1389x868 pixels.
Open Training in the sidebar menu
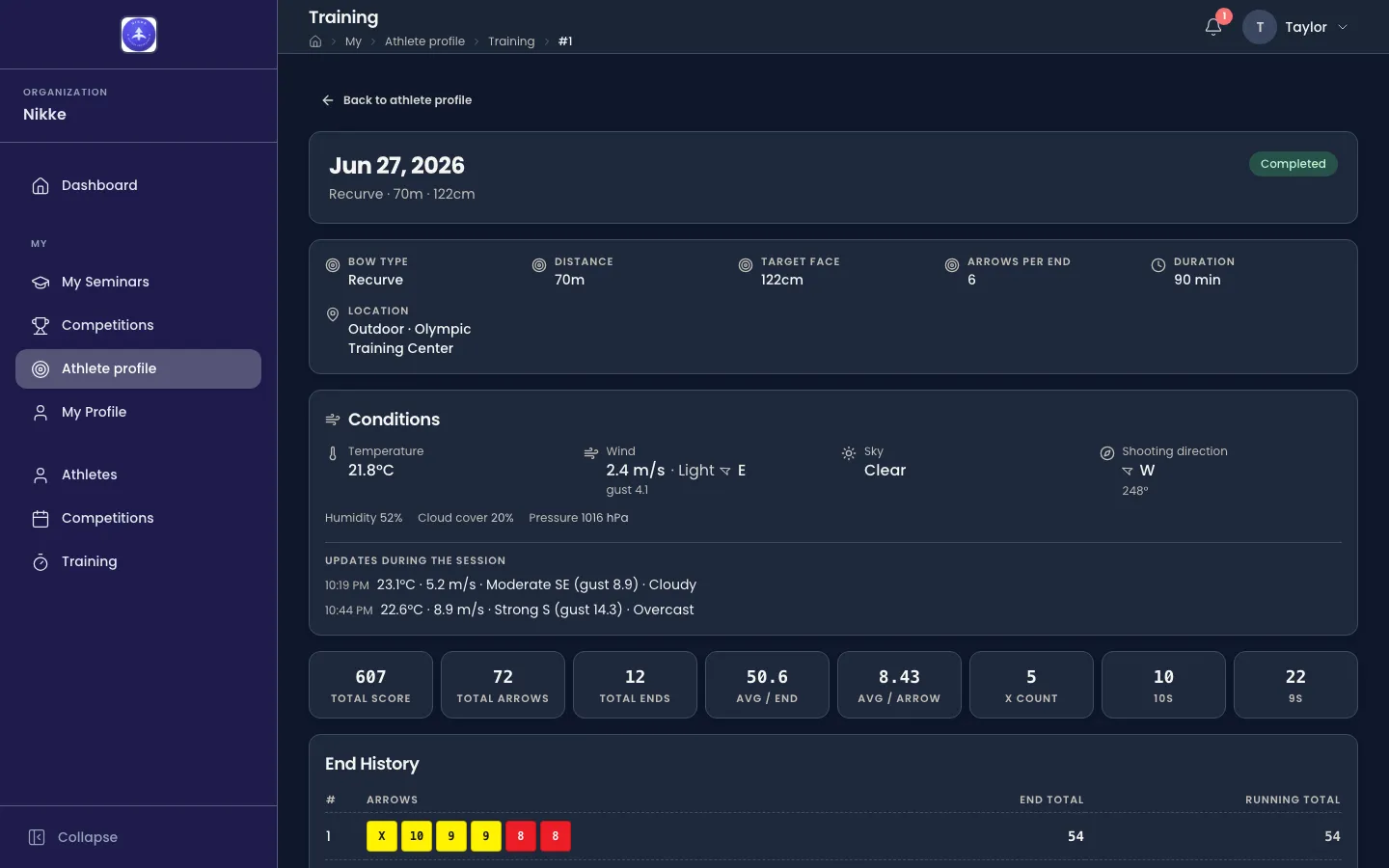click(138, 561)
